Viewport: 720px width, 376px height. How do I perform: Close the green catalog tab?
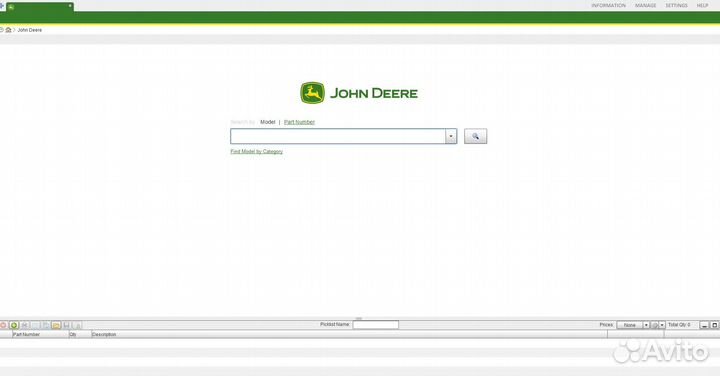(70, 6)
